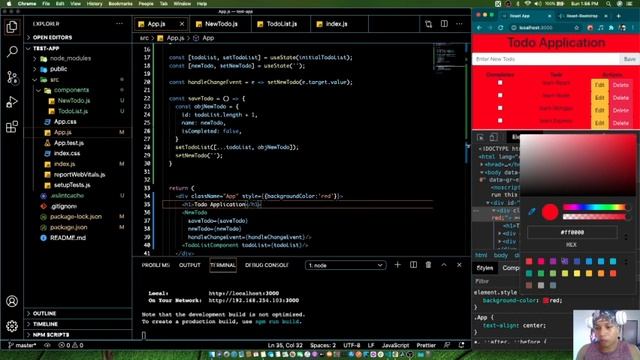The image size is (640, 360).
Task: Maximize the terminal panel with chevron up
Action: 444,265
